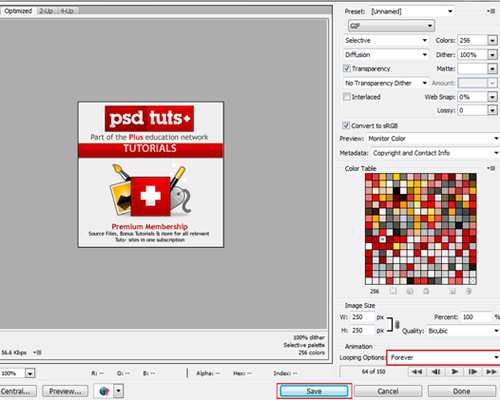The image size is (500, 400).
Task: Open the Metadata Copyright and Contact Info dropdown
Action: [x=435, y=153]
